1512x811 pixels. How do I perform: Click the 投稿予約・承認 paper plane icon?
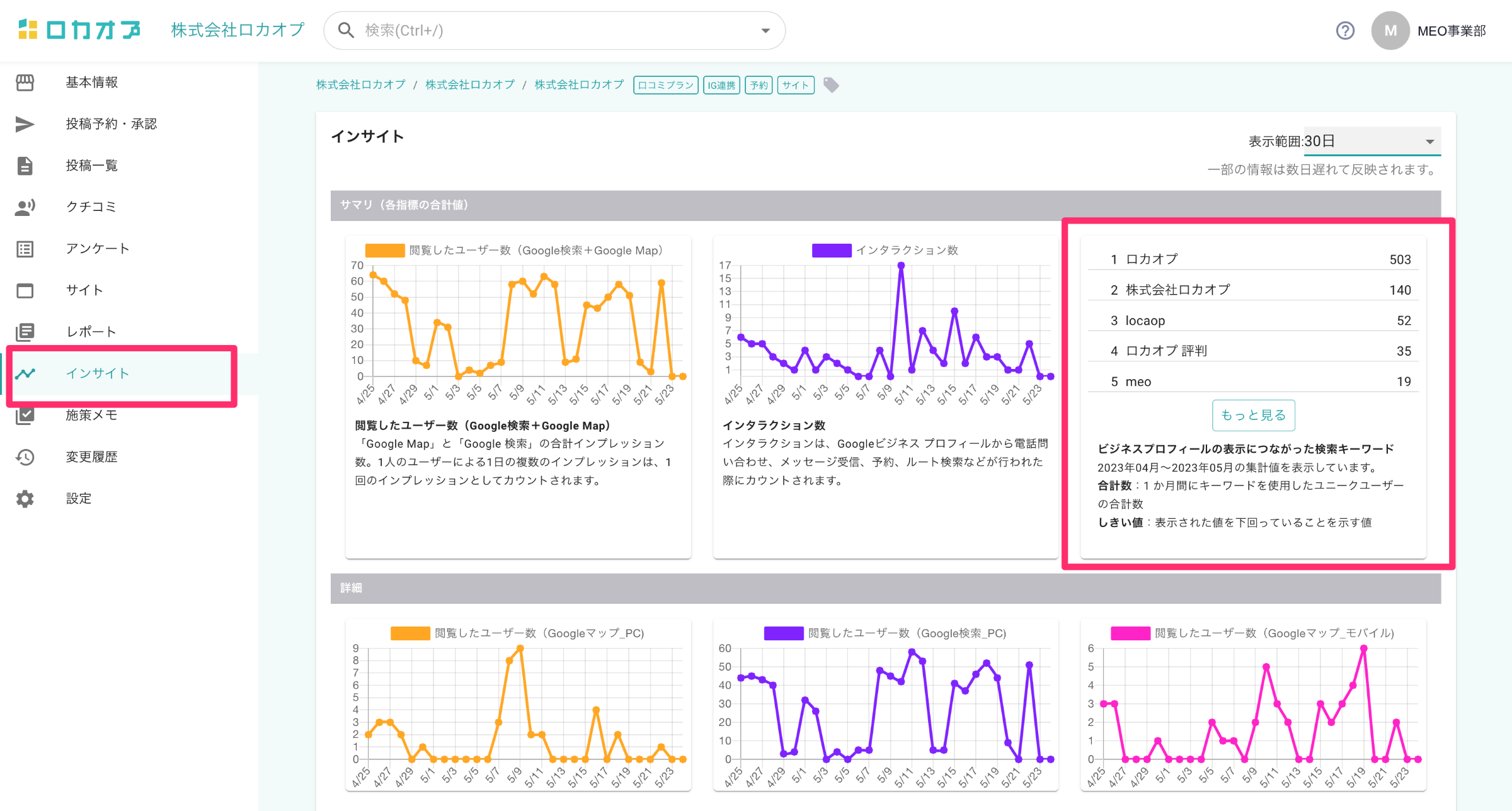pos(25,124)
